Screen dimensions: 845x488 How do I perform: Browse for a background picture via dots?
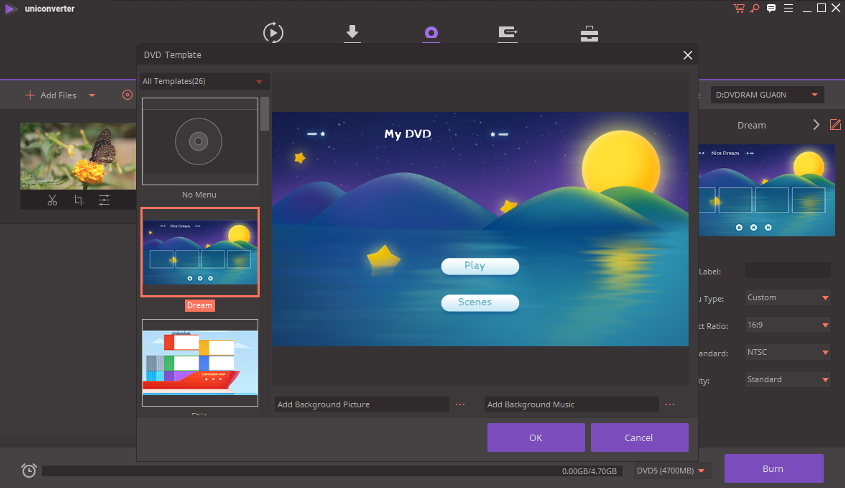[460, 405]
